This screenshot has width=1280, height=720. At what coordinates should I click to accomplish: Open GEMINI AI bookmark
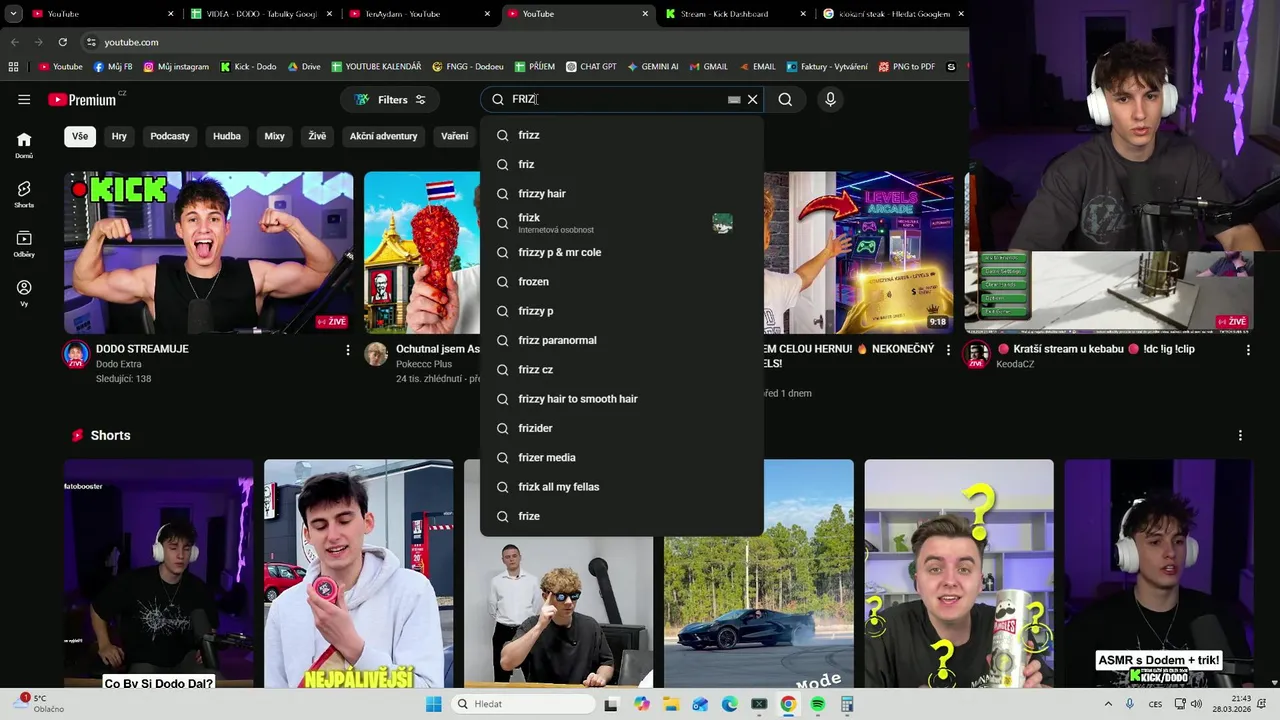[653, 67]
